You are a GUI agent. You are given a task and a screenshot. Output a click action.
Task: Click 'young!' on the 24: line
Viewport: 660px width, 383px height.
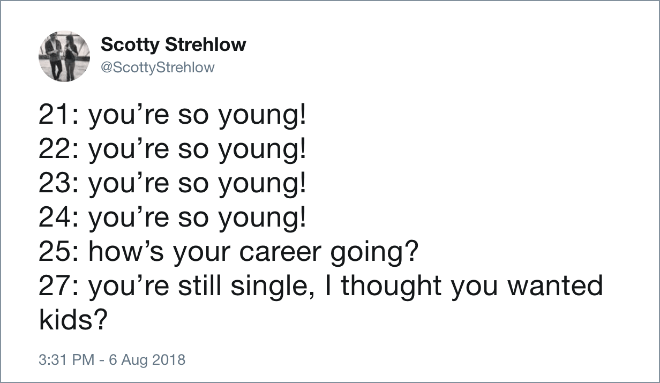click(x=262, y=219)
